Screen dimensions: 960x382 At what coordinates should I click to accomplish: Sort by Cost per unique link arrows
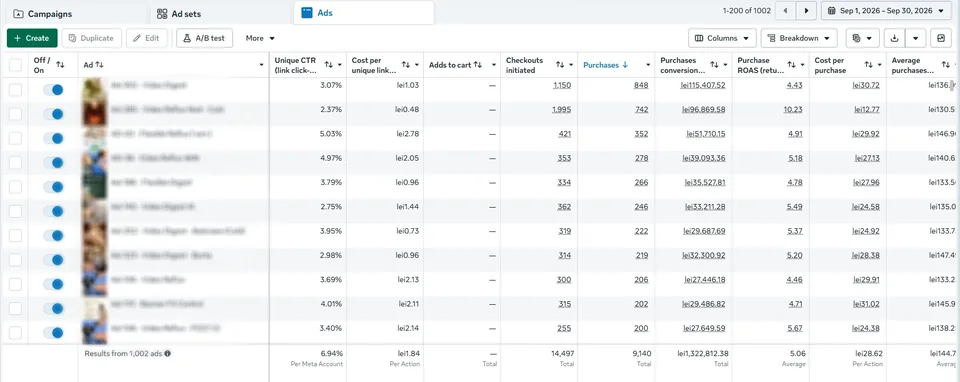pyautogui.click(x=406, y=65)
